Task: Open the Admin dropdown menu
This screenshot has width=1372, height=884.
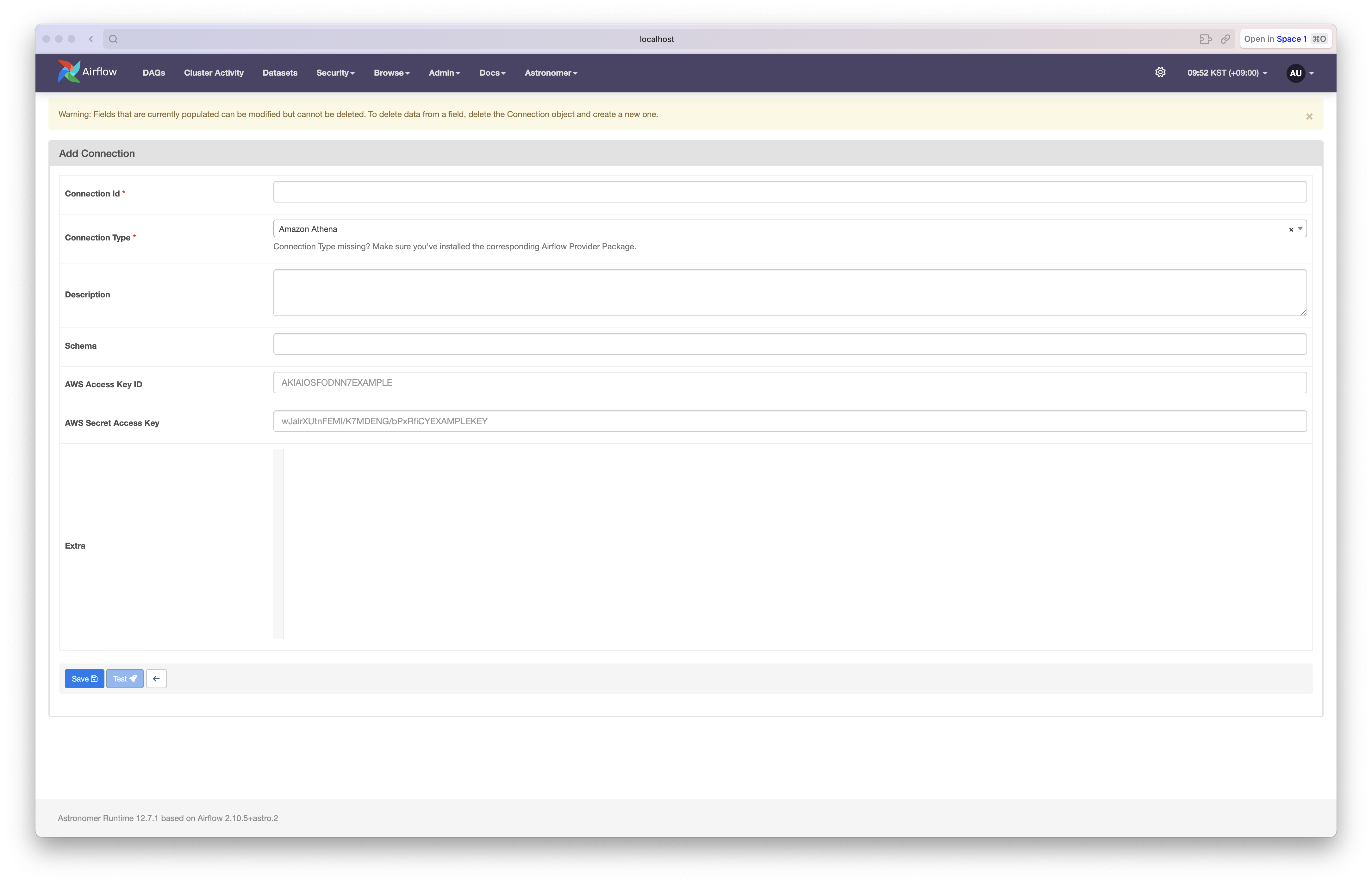Action: (x=444, y=73)
